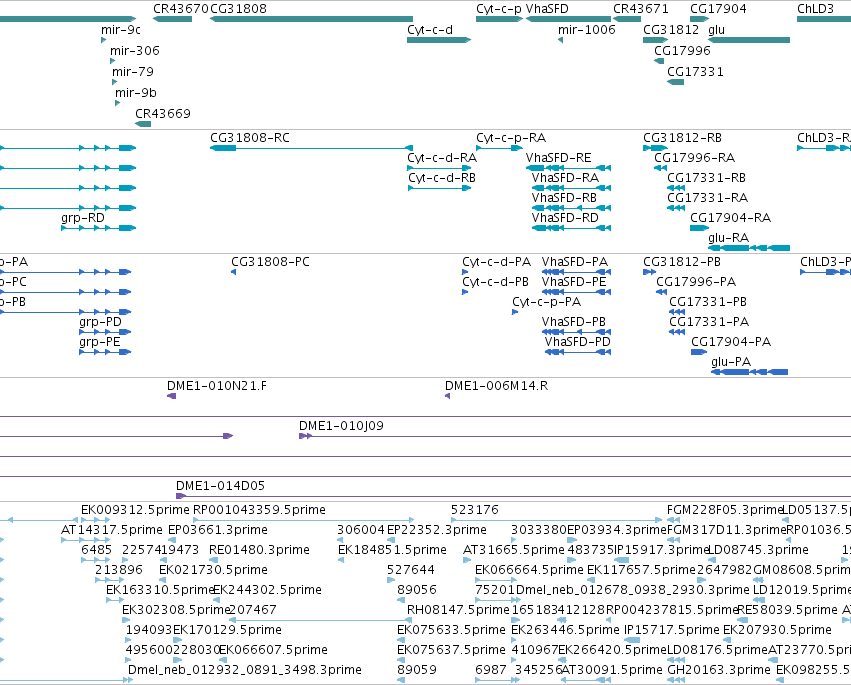Select the Dmel_neb_012932_0891_3498.3prime label
Image resolution: width=851 pixels, height=685 pixels.
click(245, 670)
